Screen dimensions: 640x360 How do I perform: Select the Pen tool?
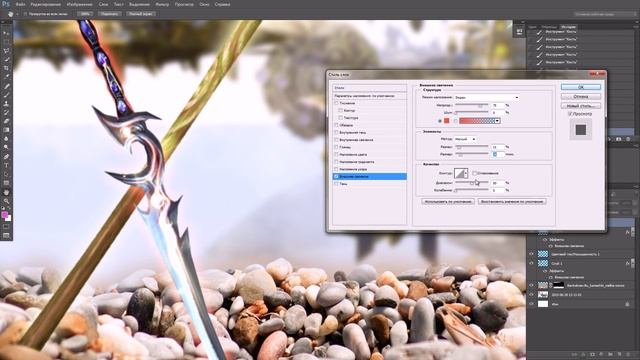tap(6, 157)
